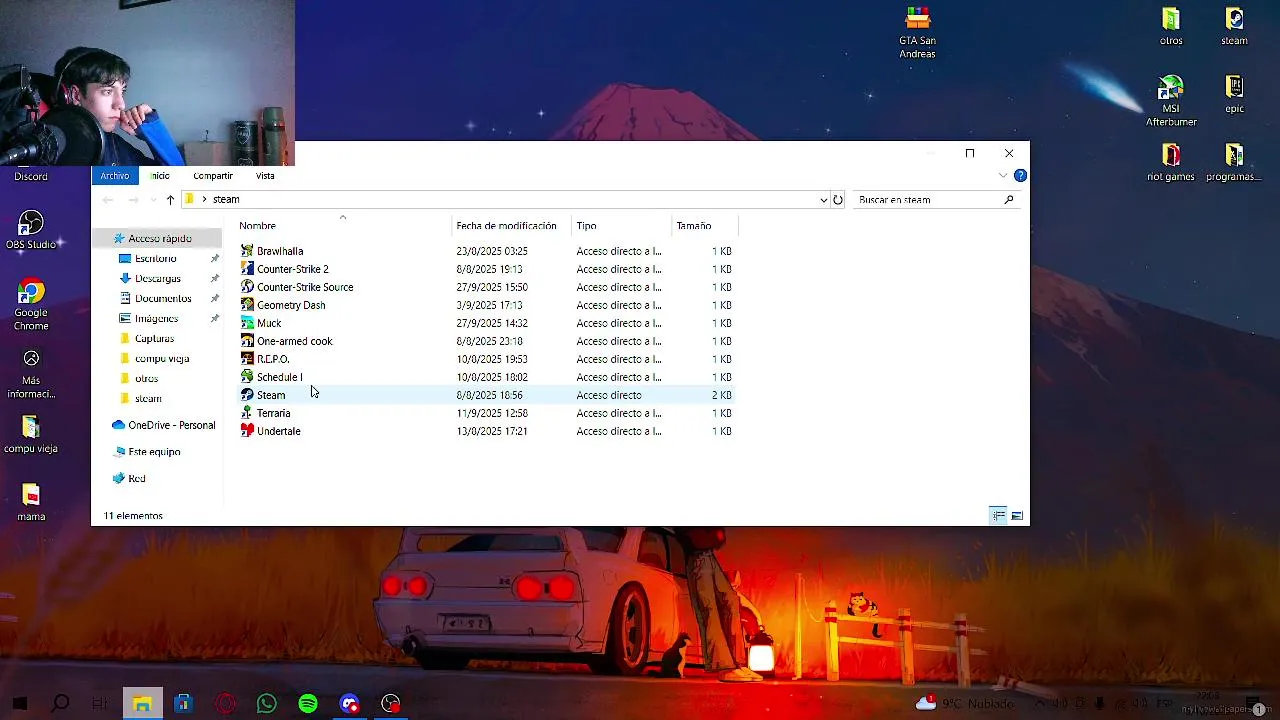Open address bar history dropdown

pos(823,200)
